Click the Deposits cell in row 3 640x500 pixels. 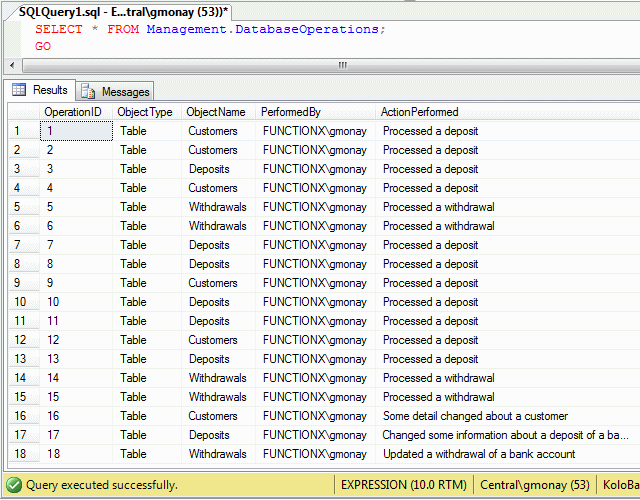[218, 169]
